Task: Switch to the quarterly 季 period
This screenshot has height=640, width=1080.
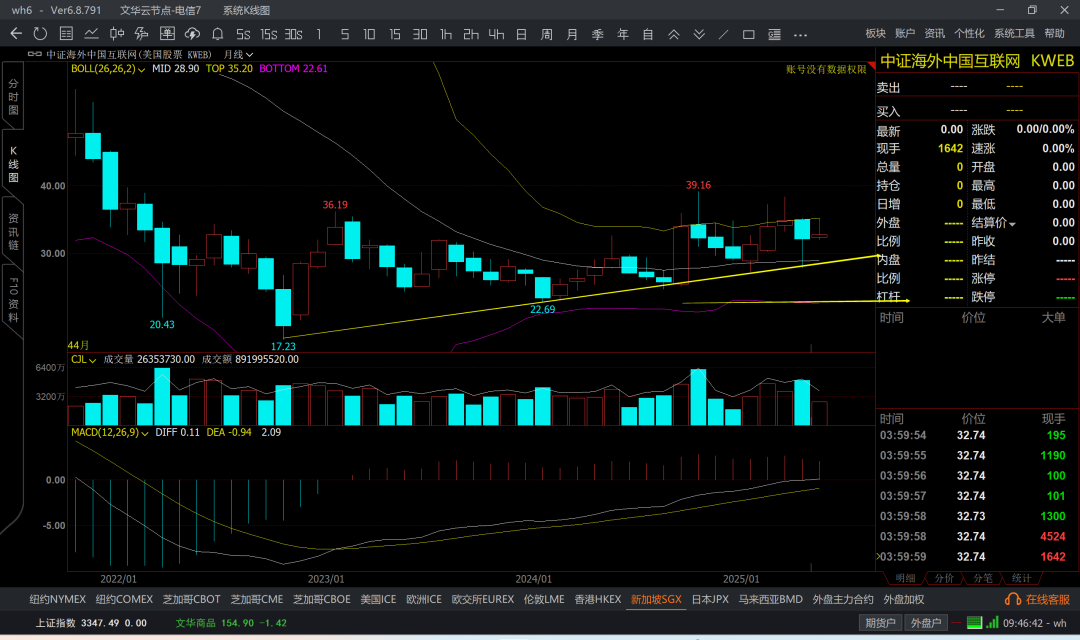Action: click(x=597, y=34)
